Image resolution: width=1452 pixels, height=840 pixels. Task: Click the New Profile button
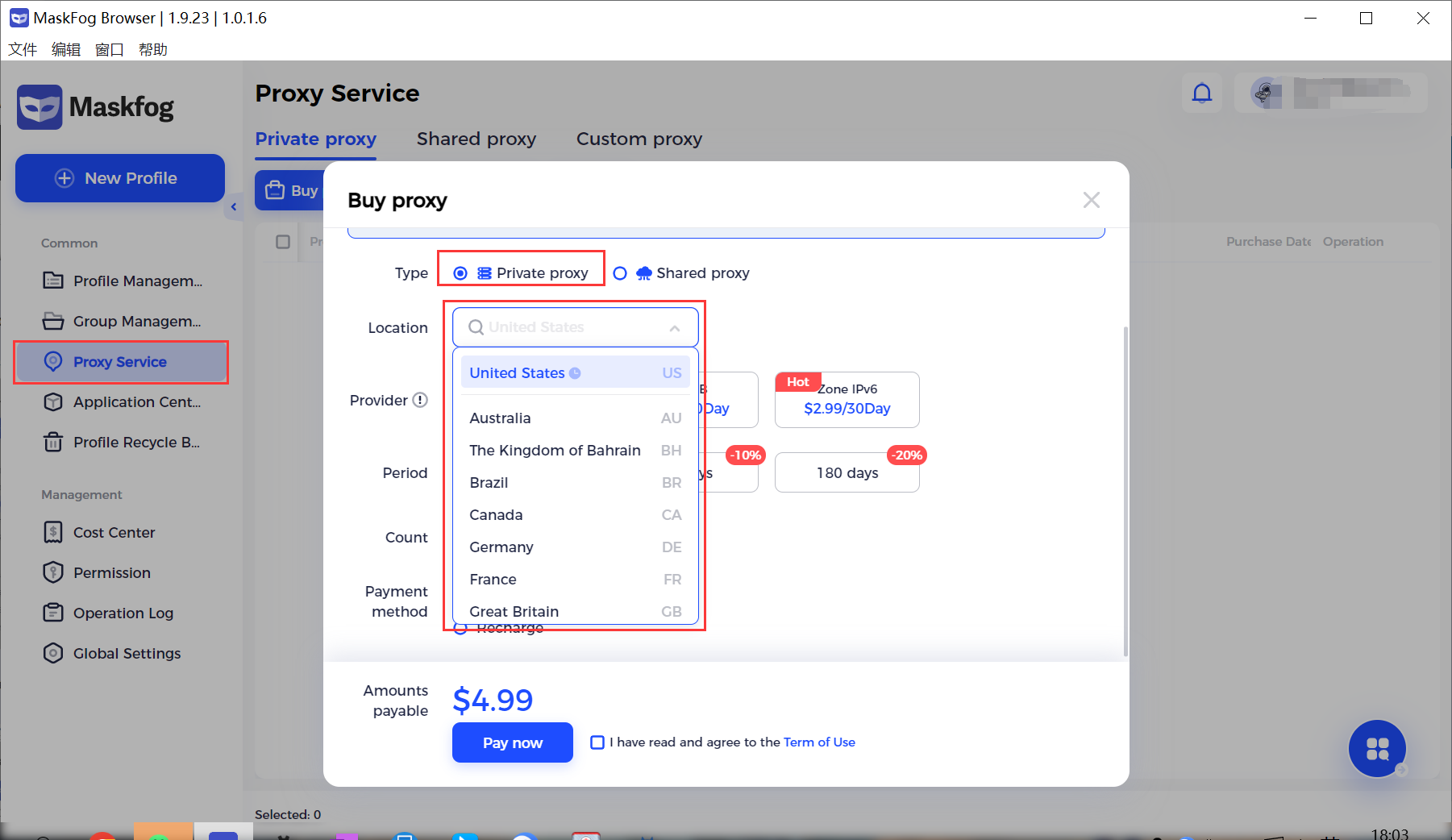[120, 178]
